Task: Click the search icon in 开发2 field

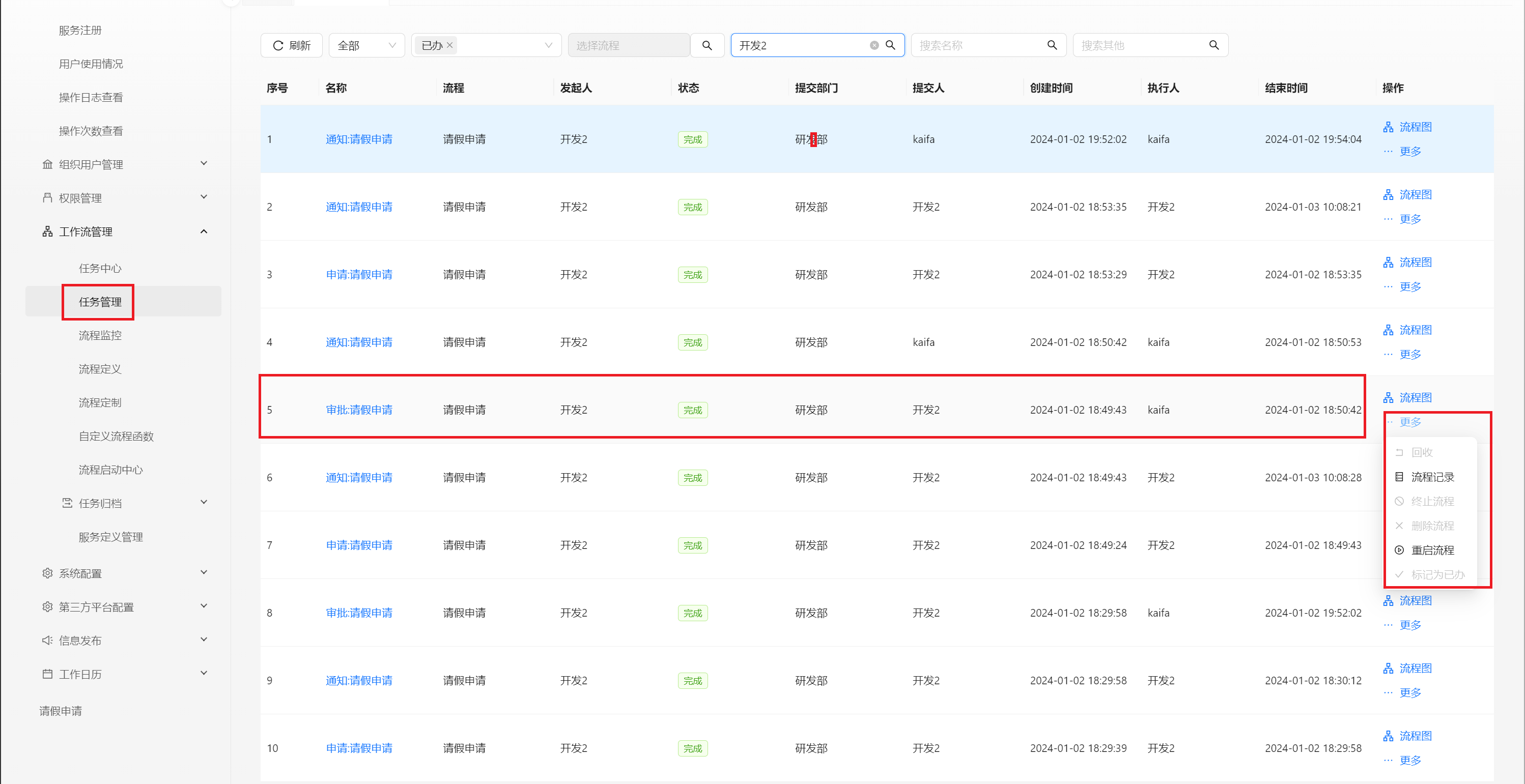Action: coord(890,46)
